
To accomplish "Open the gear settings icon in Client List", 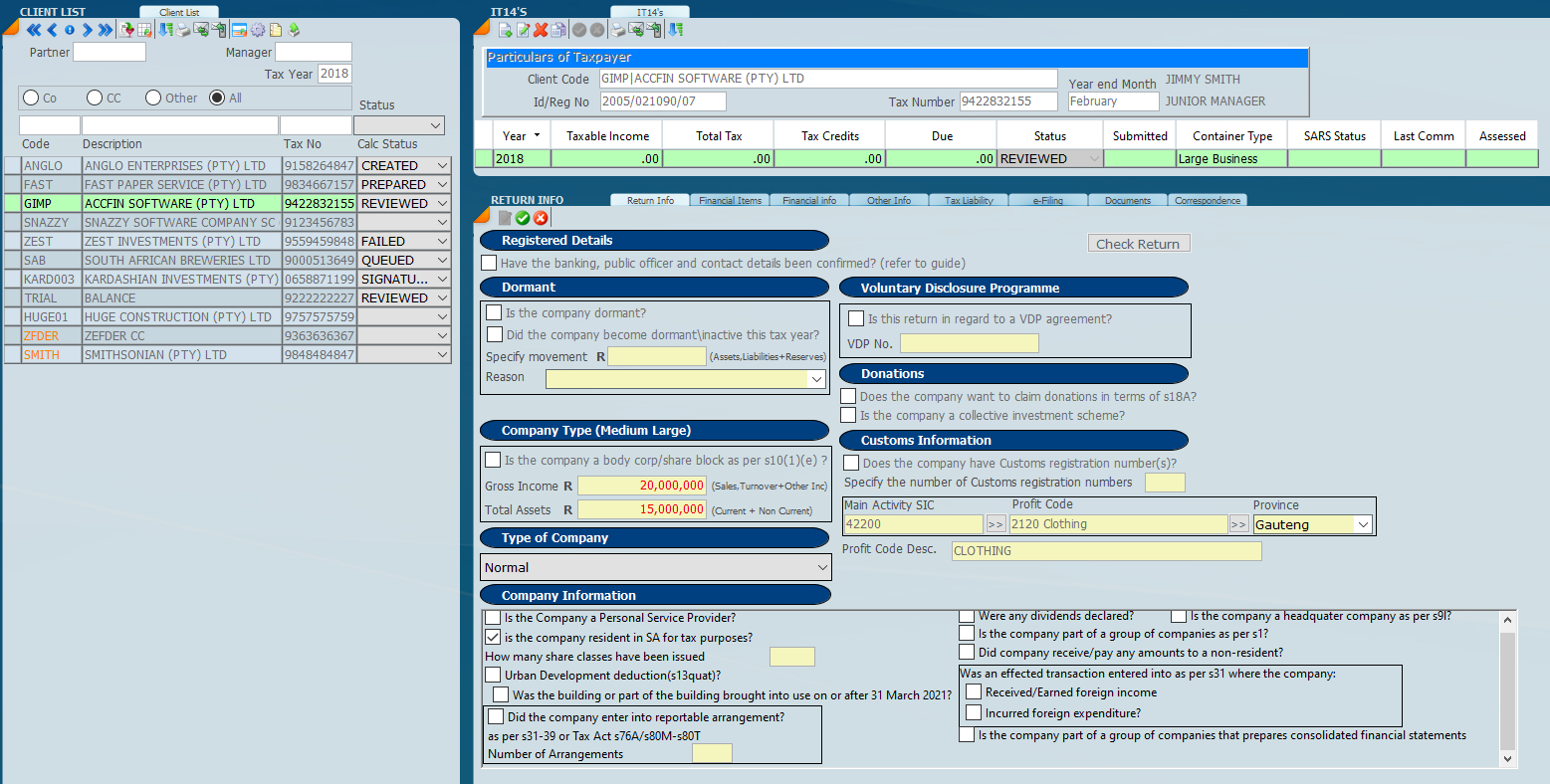I will click(257, 30).
